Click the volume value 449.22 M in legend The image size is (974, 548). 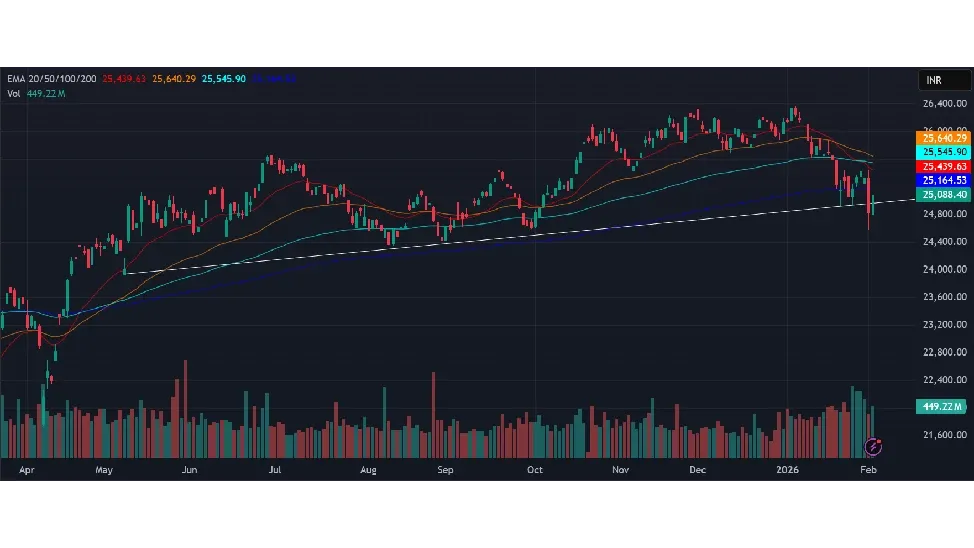(x=46, y=93)
